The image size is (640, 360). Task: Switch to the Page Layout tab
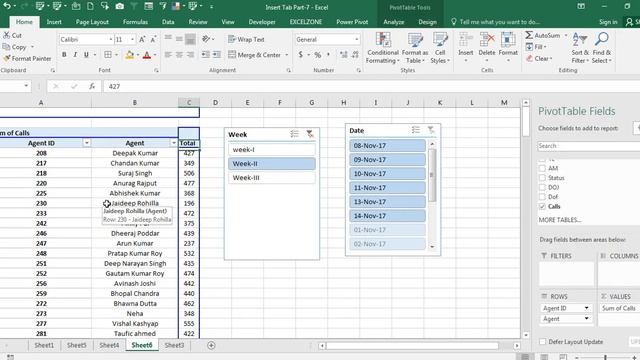tap(92, 22)
